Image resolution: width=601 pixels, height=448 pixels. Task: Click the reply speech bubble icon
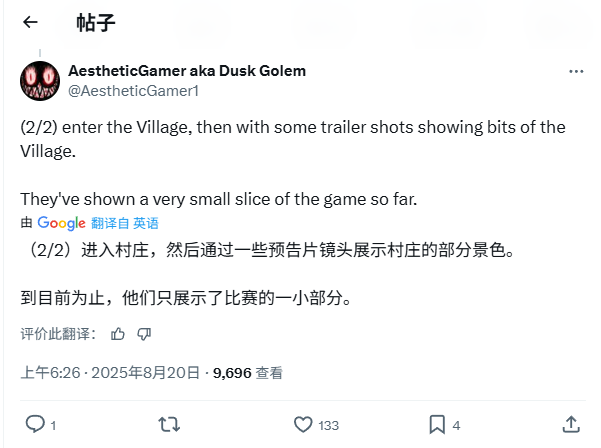(x=35, y=424)
